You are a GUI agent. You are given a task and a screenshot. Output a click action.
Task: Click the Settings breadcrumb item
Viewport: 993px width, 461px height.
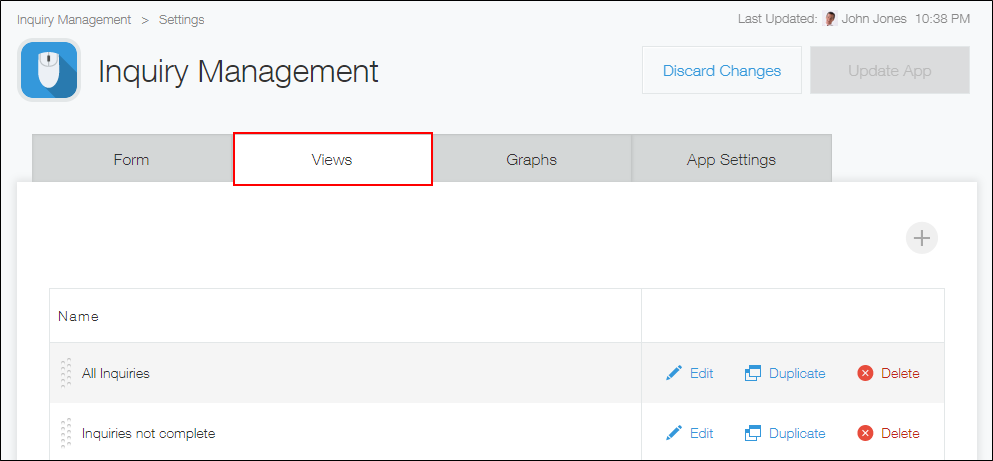point(181,20)
